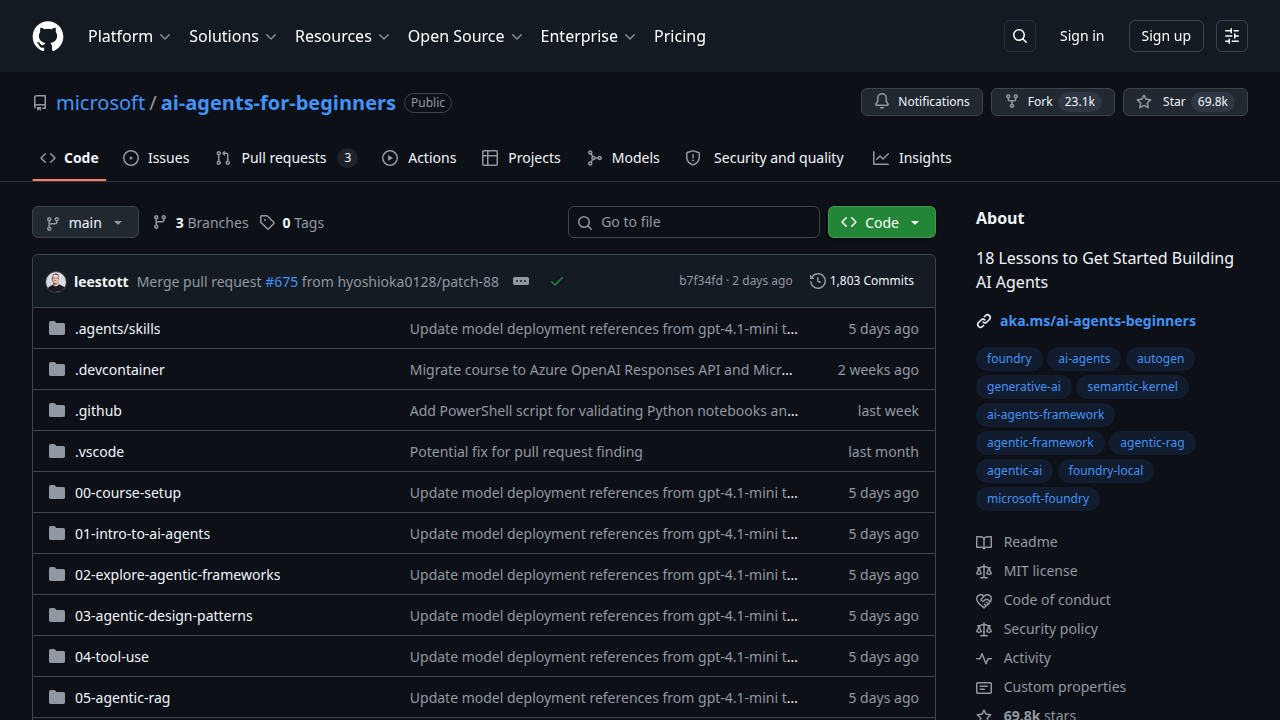Select the autogen topic tag
1280x720 pixels.
tap(1160, 359)
